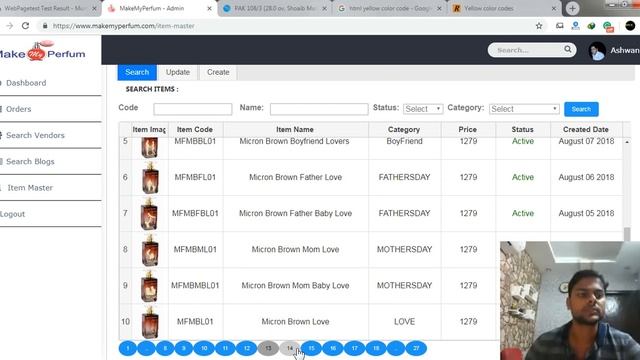Go to pagination page 12

(247, 348)
